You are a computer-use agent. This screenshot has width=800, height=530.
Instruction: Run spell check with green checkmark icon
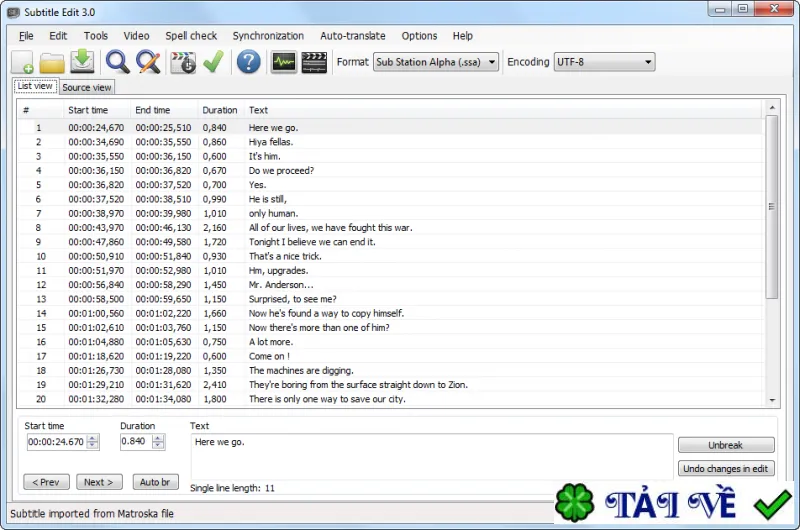tap(213, 62)
